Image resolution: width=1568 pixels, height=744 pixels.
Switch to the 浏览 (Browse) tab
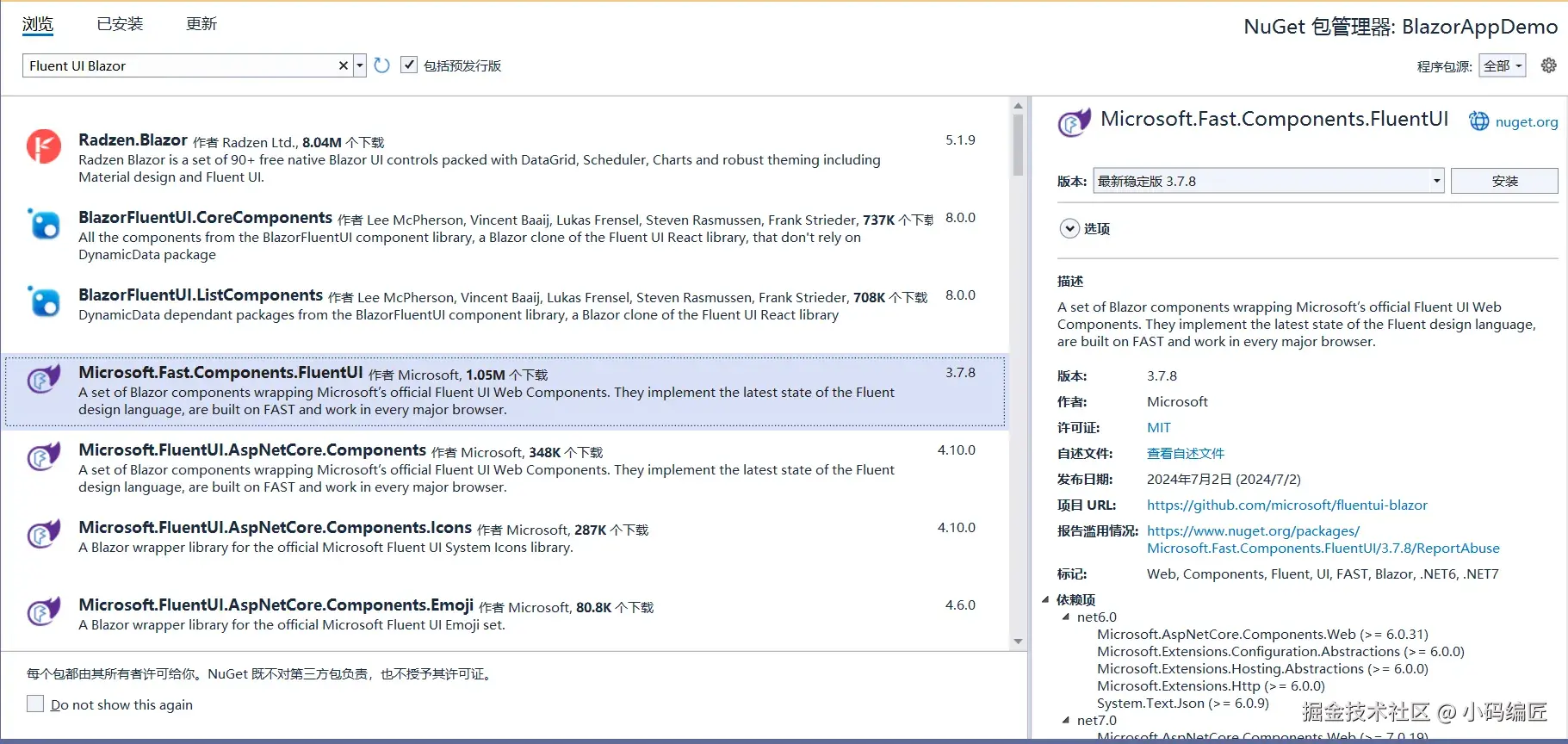point(38,24)
